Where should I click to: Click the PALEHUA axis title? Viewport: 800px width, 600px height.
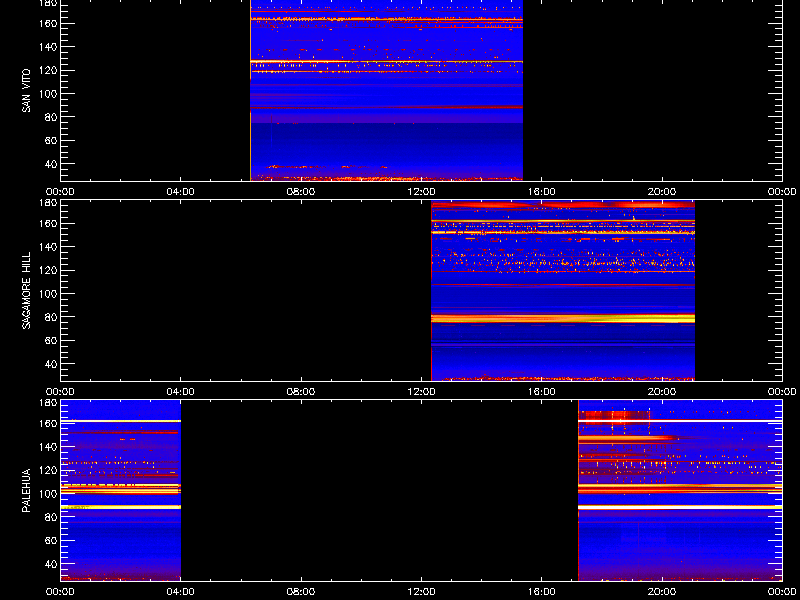(26, 491)
